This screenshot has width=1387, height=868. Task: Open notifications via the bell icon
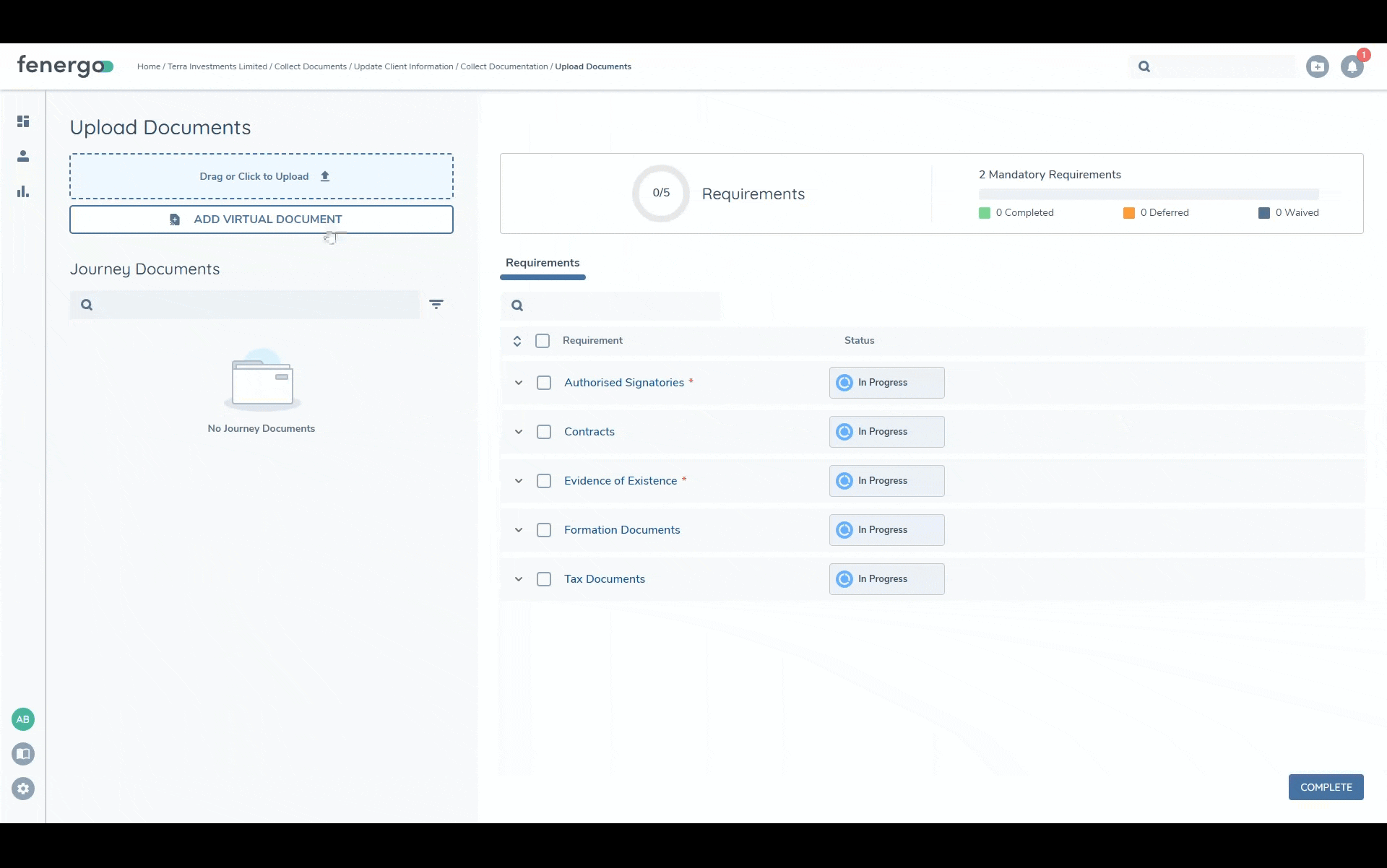(1352, 66)
